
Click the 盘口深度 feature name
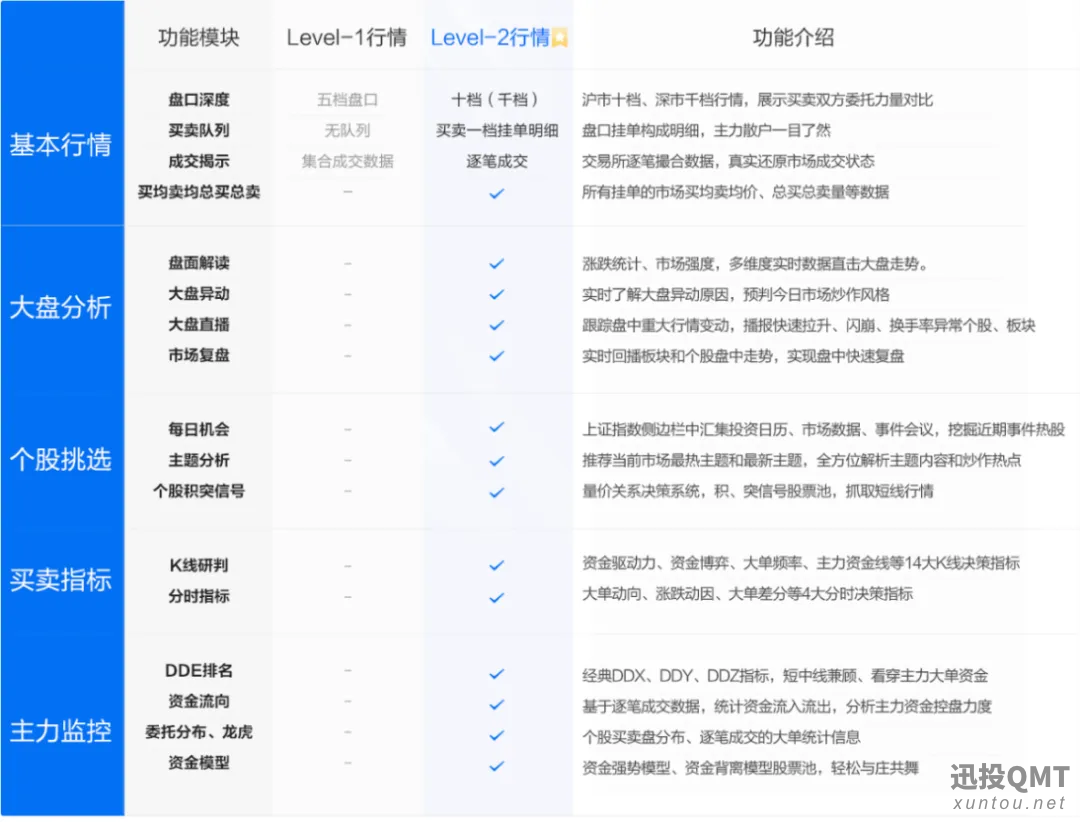click(198, 100)
